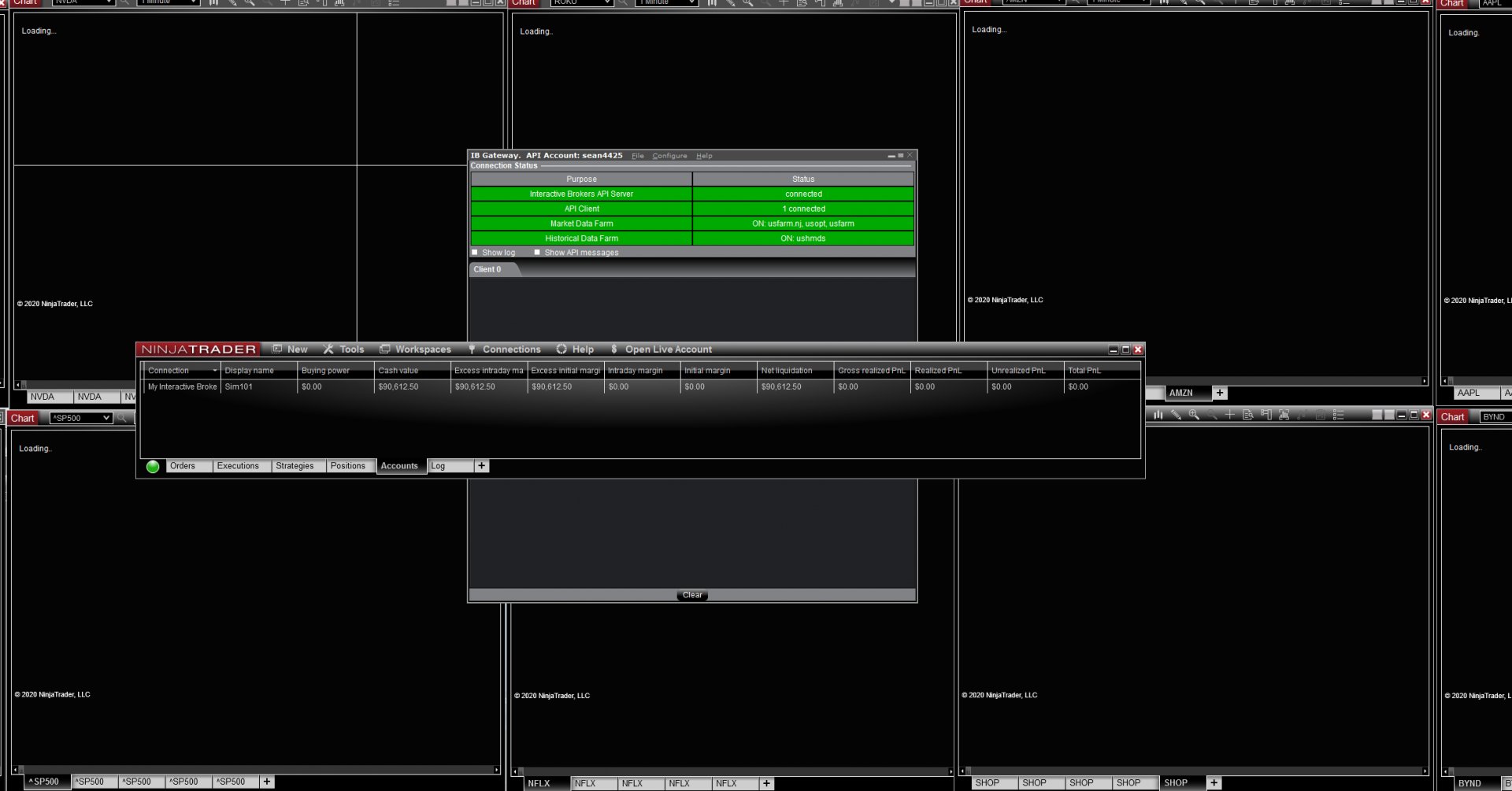
Task: Click the Market Data Farm row
Action: pyautogui.click(x=692, y=224)
